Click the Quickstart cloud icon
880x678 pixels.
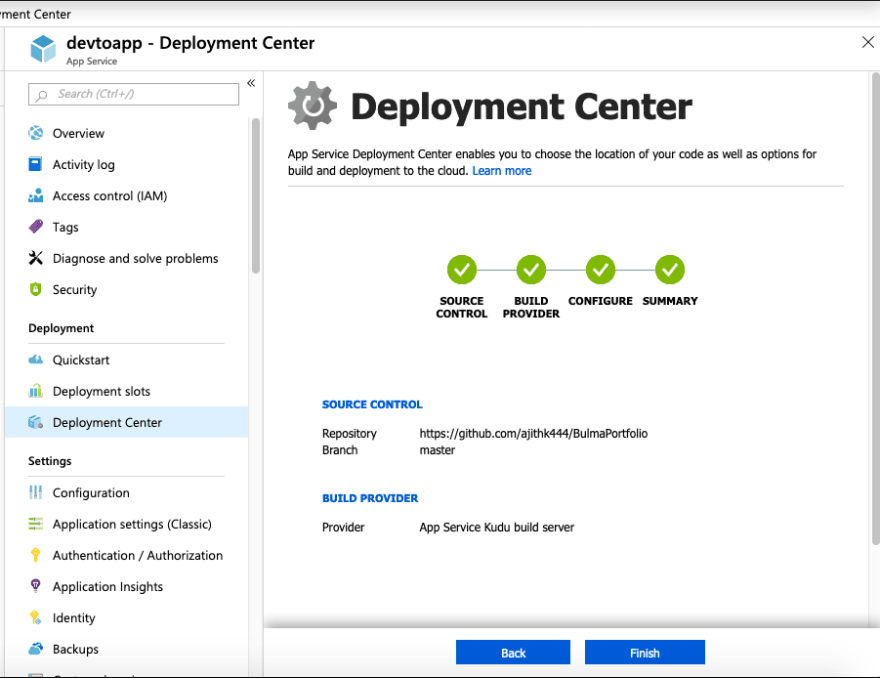[35, 359]
